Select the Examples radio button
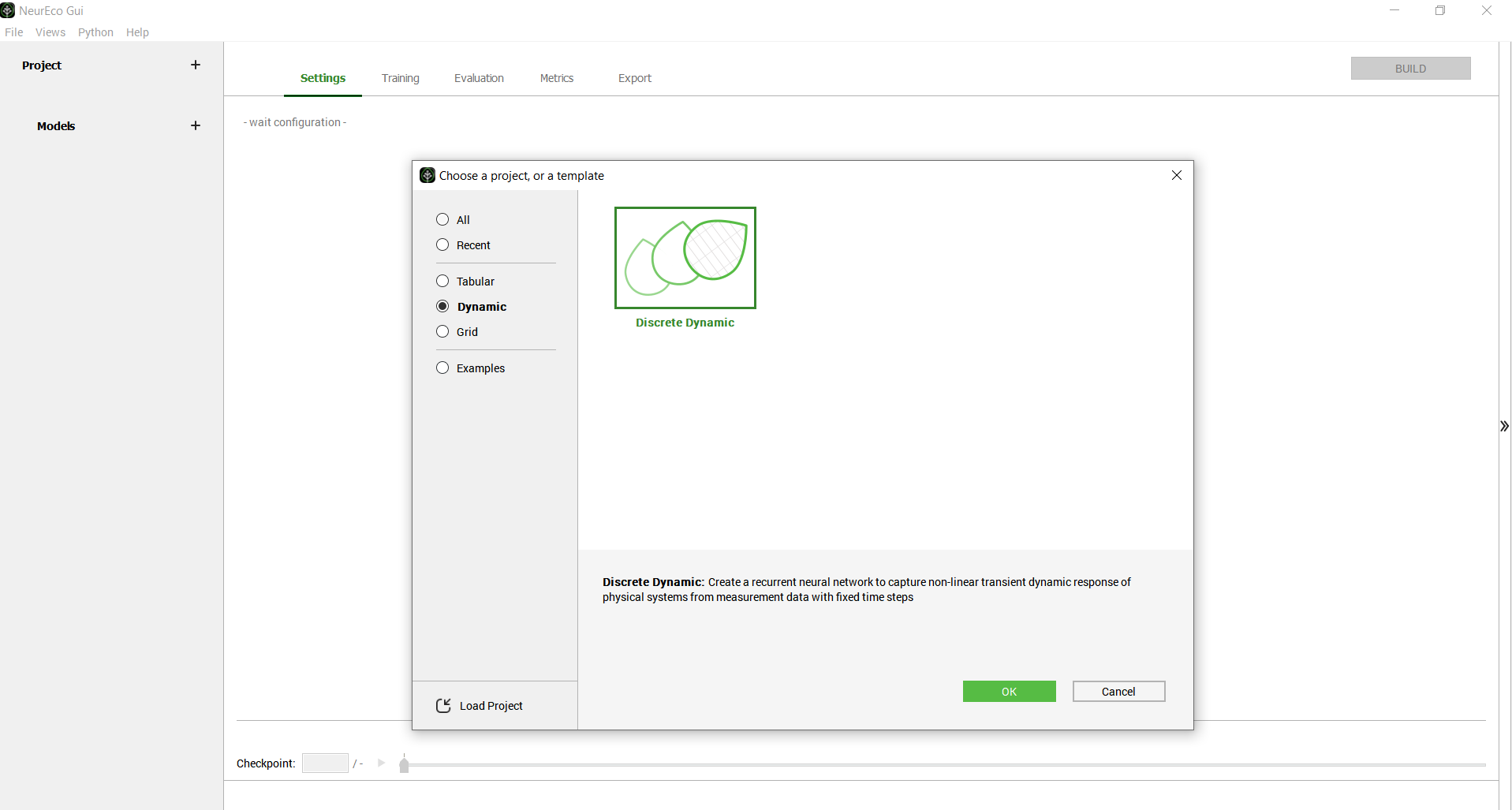The height and width of the screenshot is (810, 1512). coord(442,368)
